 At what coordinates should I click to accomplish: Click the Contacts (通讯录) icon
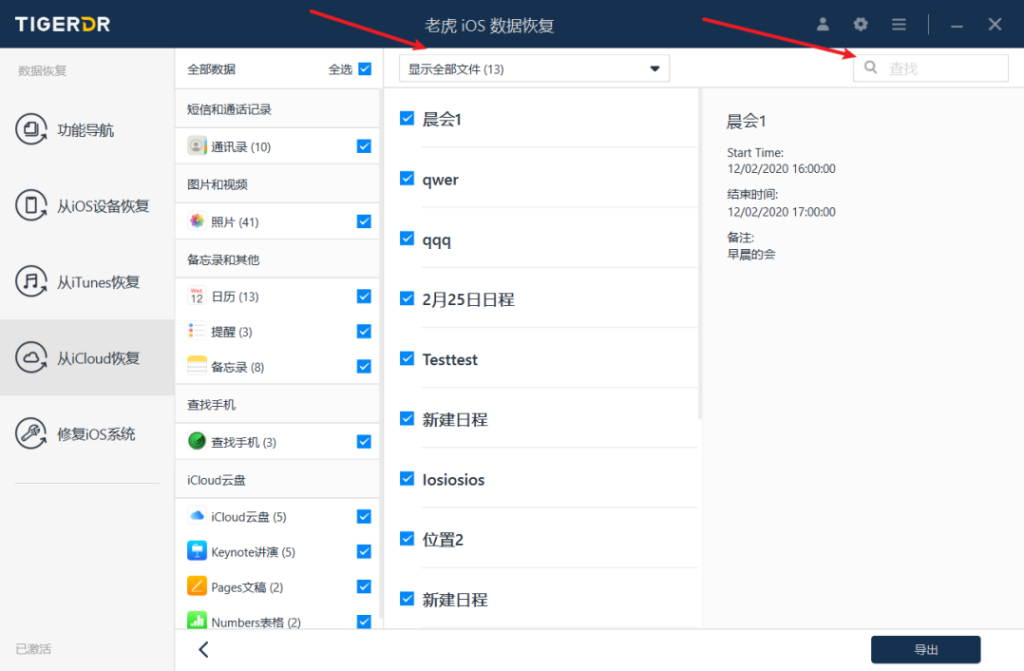197,146
